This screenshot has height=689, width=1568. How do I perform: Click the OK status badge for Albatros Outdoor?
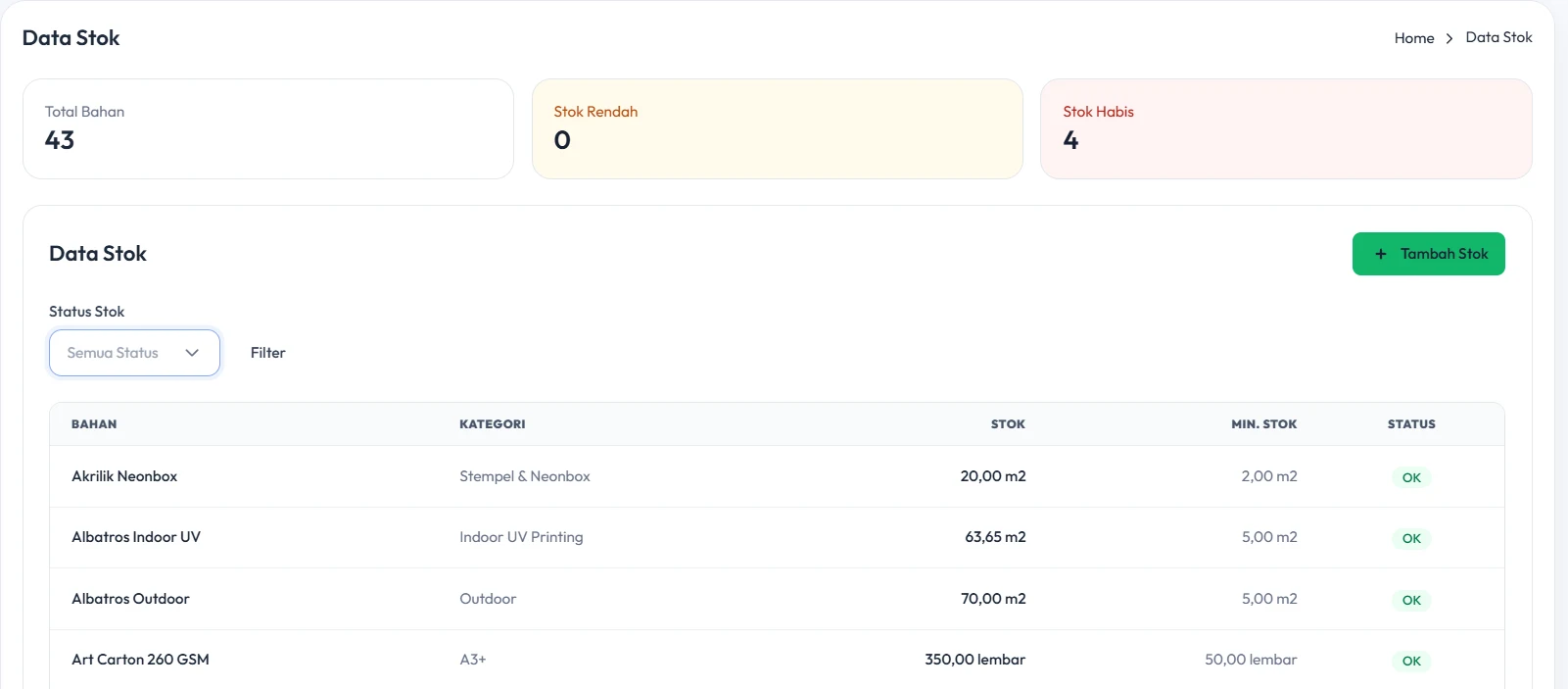(x=1411, y=601)
